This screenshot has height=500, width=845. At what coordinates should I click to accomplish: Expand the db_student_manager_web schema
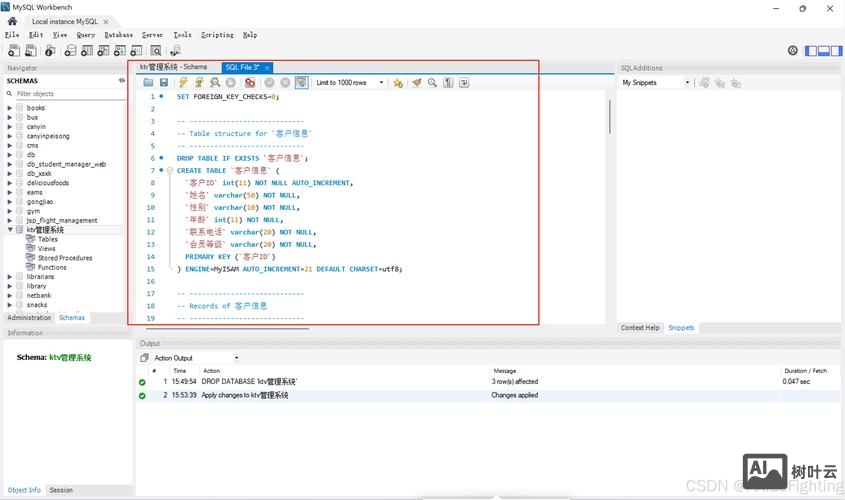[10, 164]
